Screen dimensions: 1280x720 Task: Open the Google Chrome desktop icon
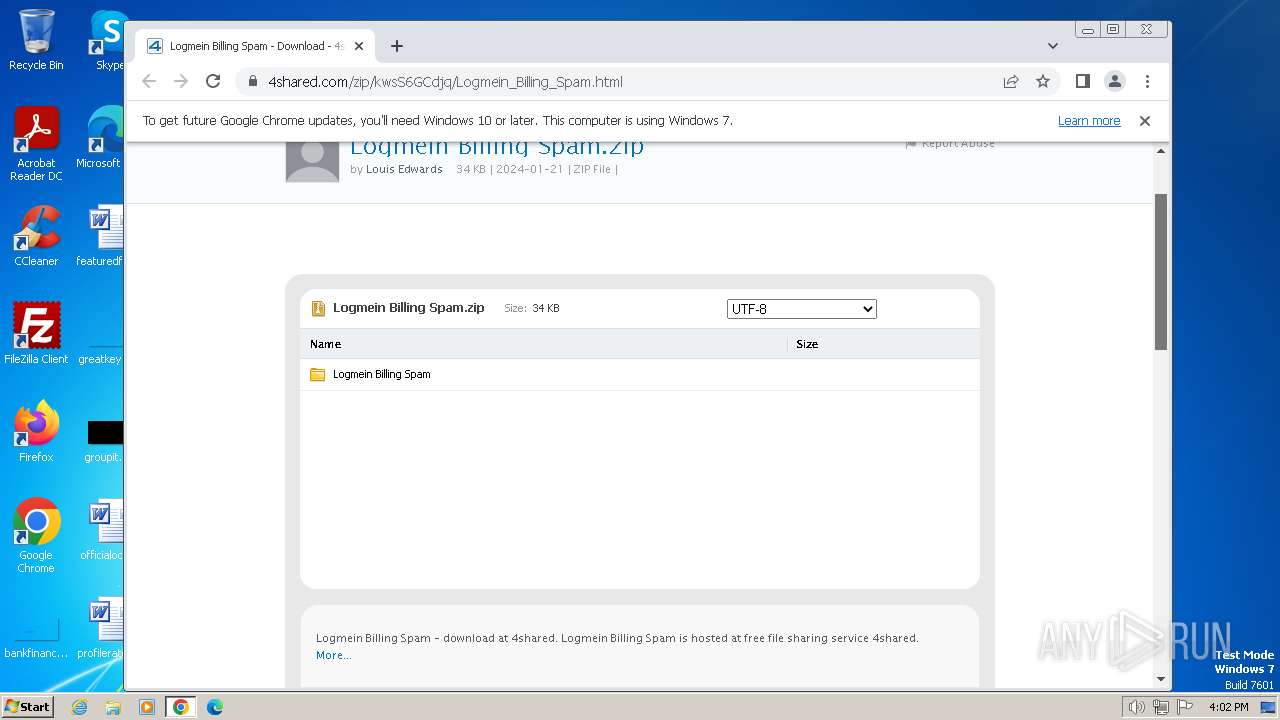coord(36,536)
